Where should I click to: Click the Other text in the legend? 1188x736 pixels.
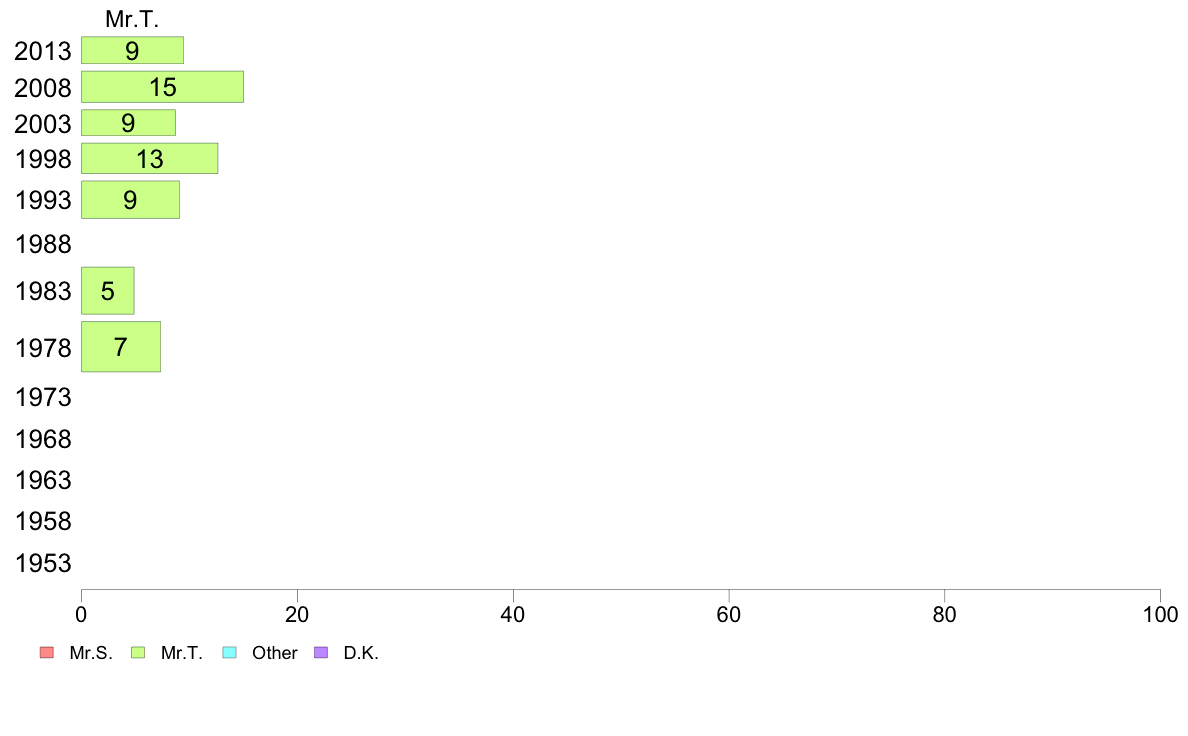click(275, 653)
